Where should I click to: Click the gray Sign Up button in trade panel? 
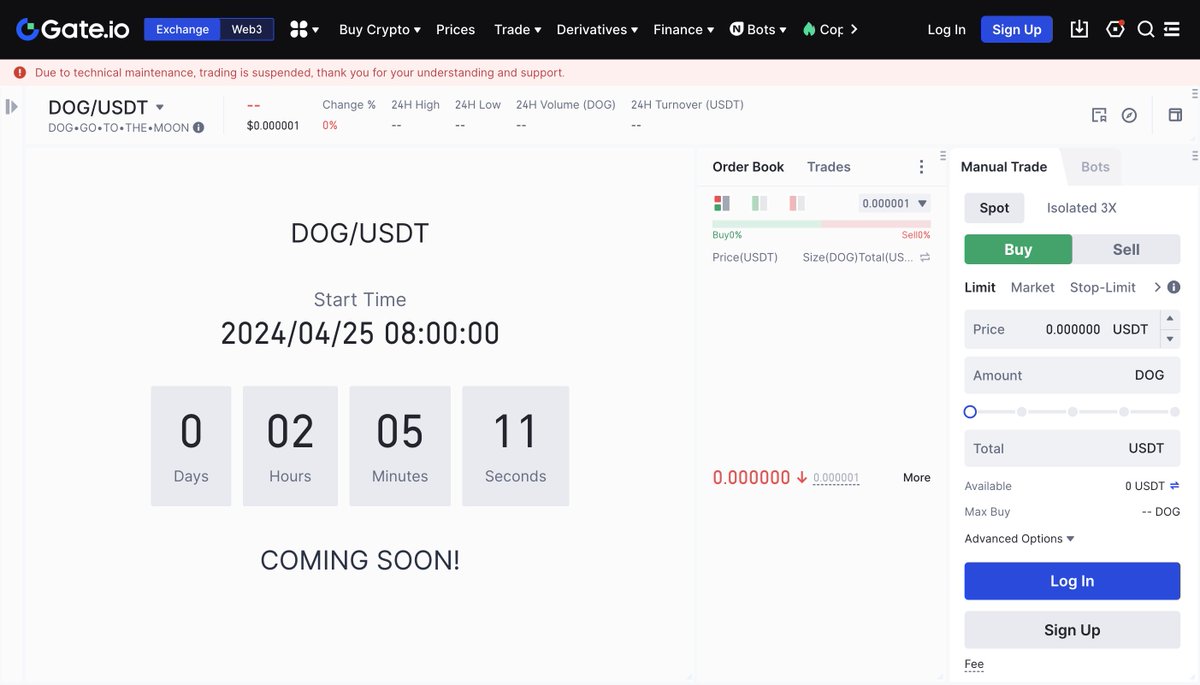pyautogui.click(x=1072, y=630)
